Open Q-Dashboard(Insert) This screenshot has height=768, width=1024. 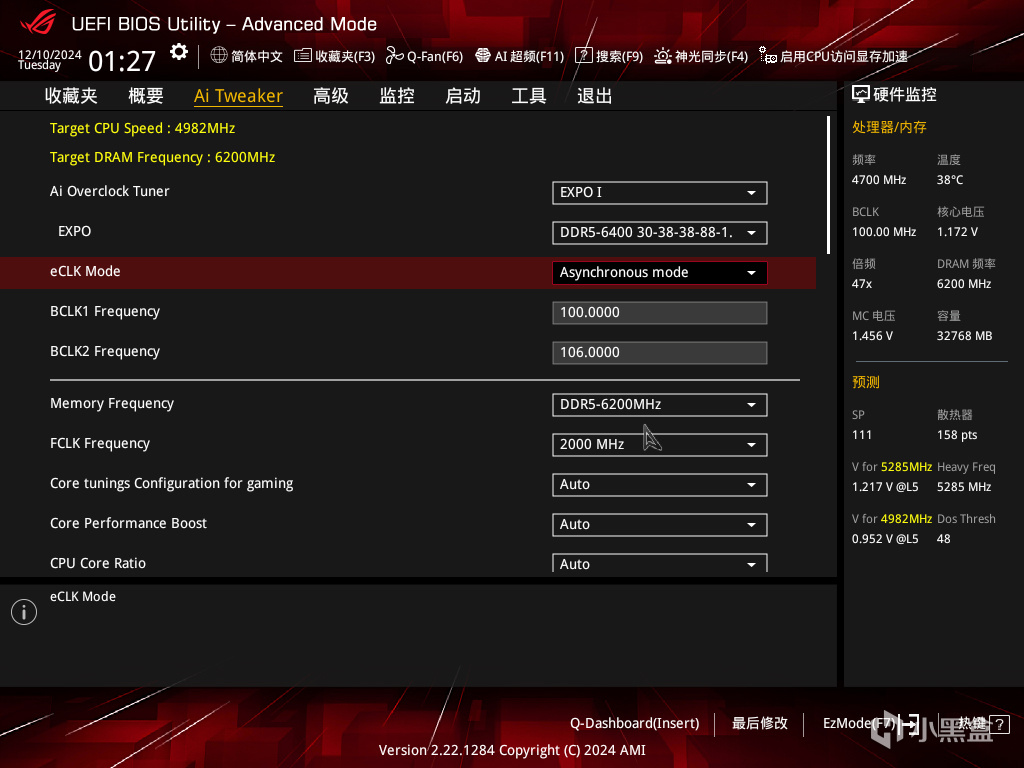pos(634,723)
